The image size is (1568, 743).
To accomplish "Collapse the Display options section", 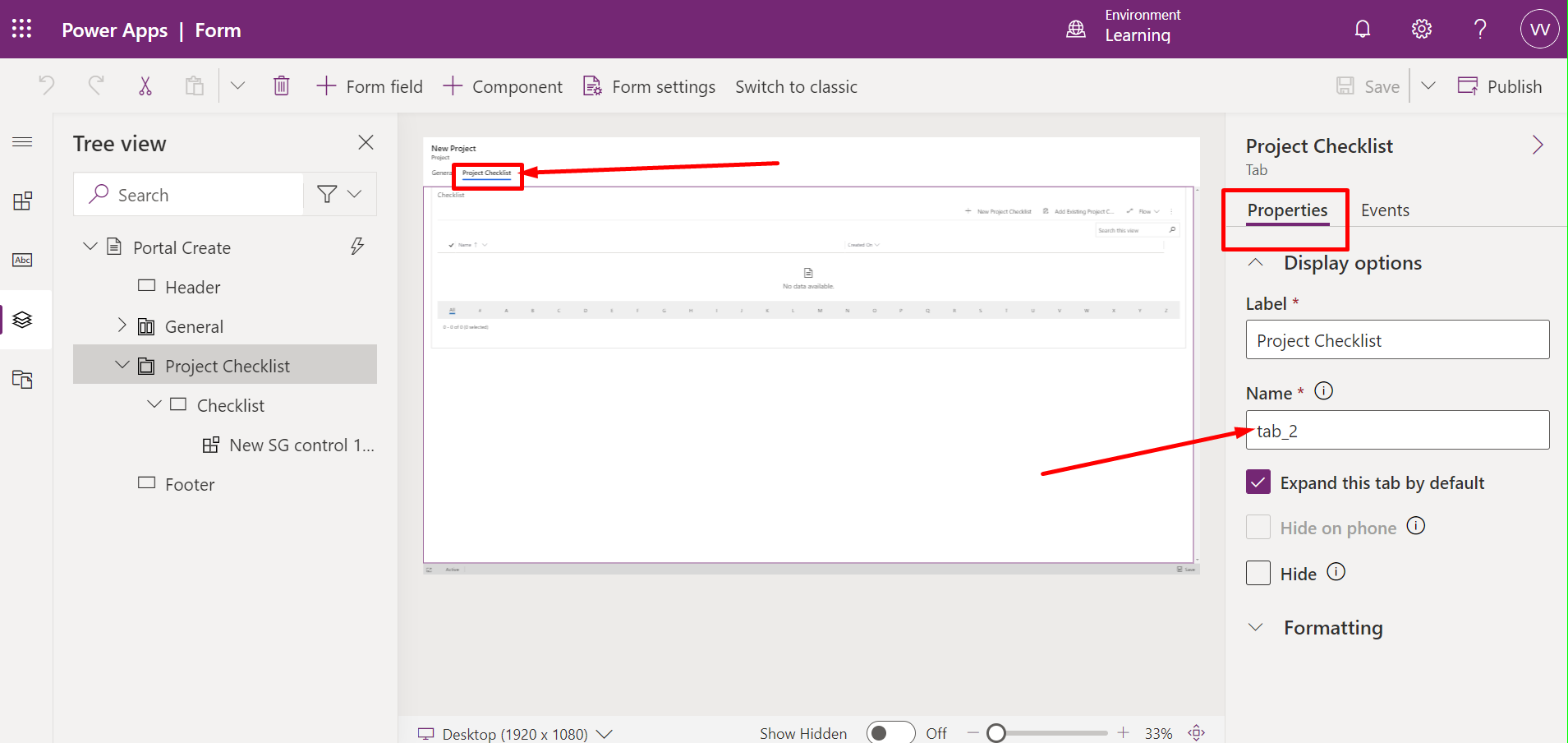I will pos(1256,262).
